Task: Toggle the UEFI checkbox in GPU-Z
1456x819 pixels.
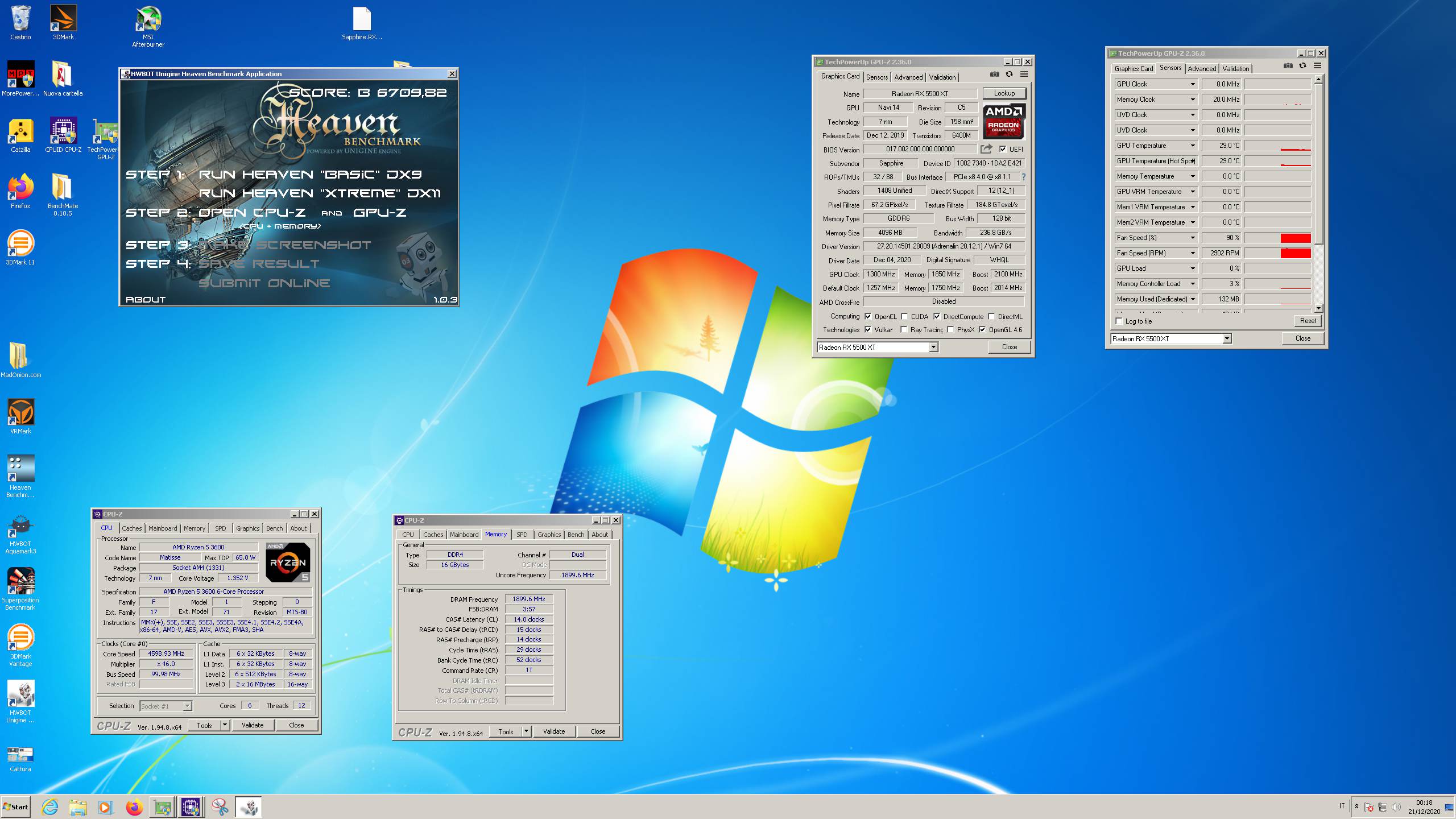Action: [1003, 149]
